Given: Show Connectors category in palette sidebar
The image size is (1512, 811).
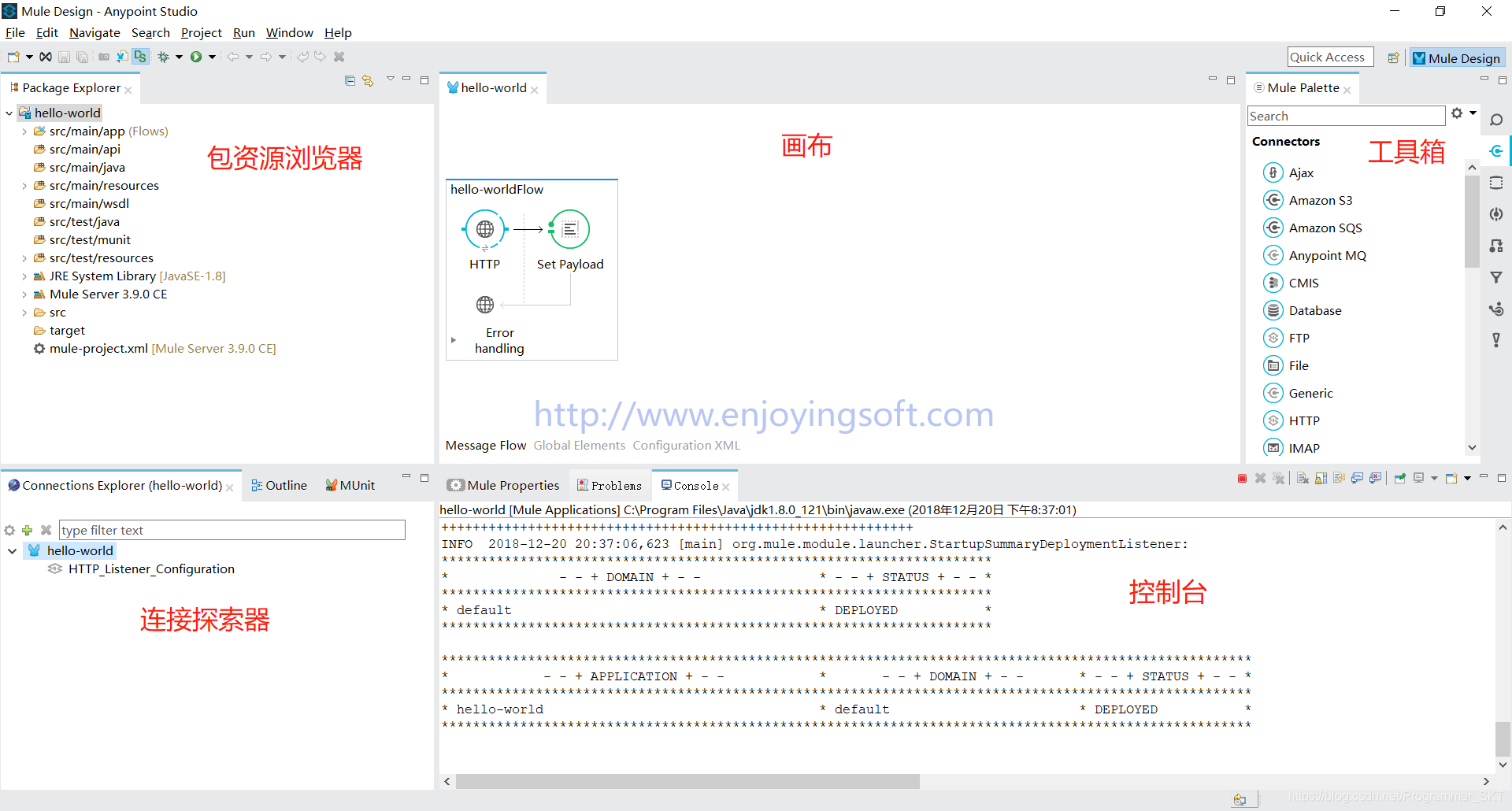Looking at the screenshot, I should tap(1496, 150).
